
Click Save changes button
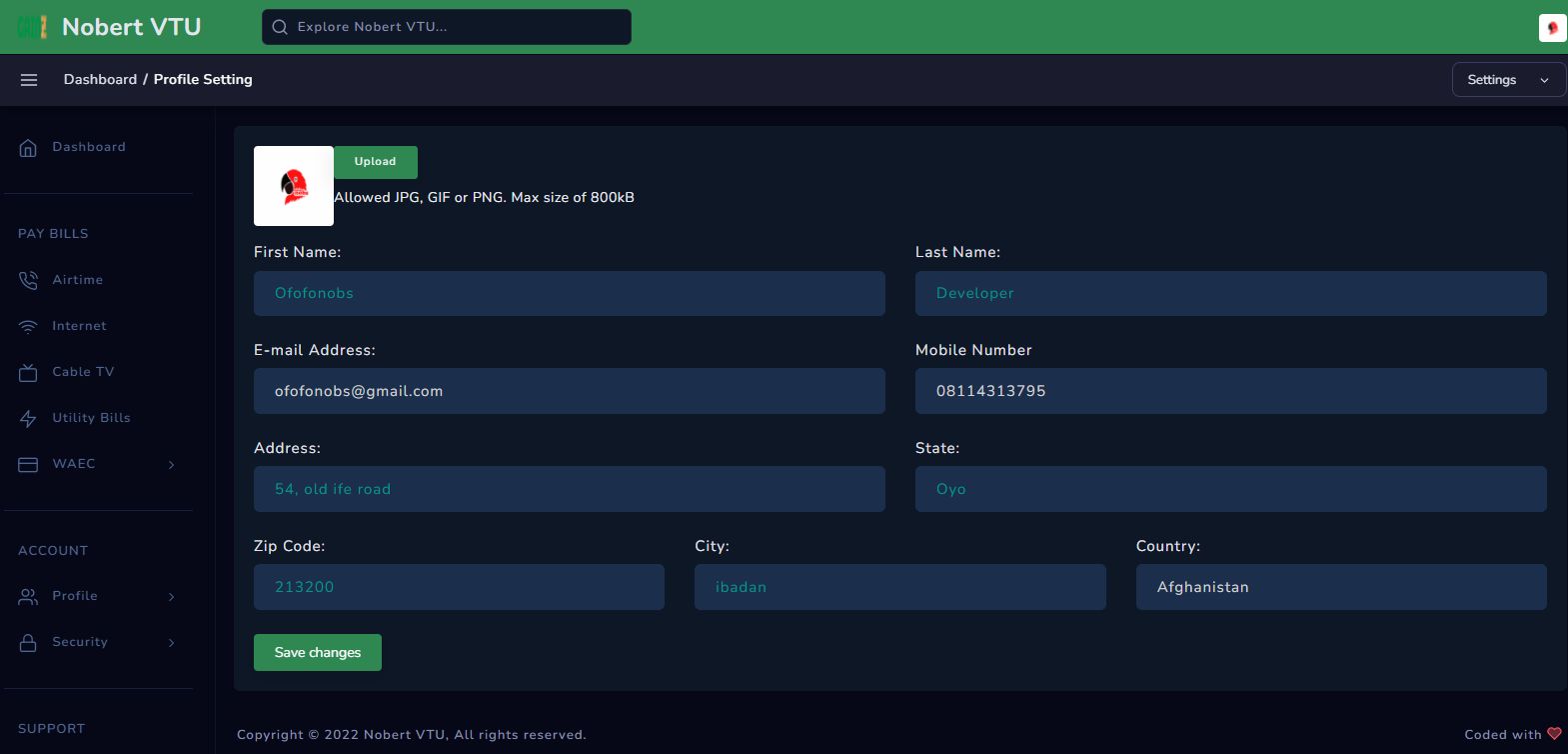pyautogui.click(x=318, y=653)
